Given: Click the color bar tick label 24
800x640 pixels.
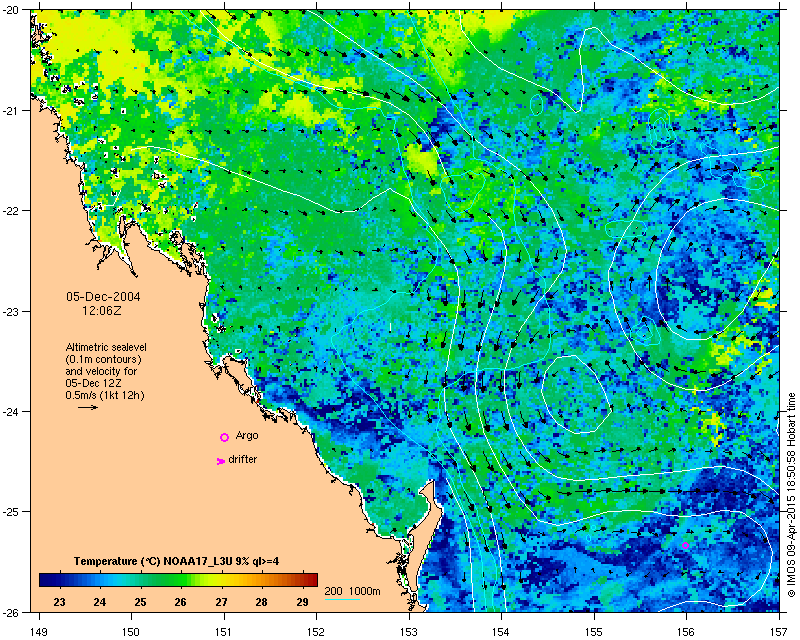Looking at the screenshot, I should point(99,602).
